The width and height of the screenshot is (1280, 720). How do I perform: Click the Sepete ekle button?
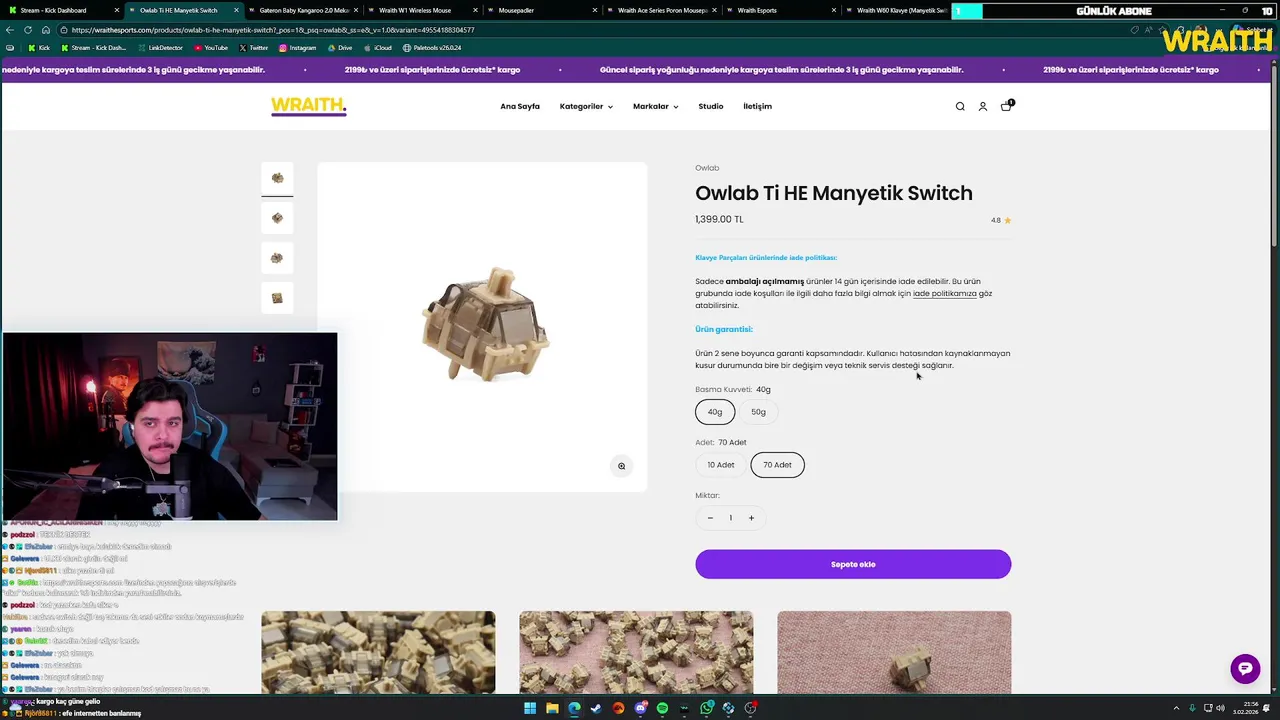pyautogui.click(x=853, y=564)
